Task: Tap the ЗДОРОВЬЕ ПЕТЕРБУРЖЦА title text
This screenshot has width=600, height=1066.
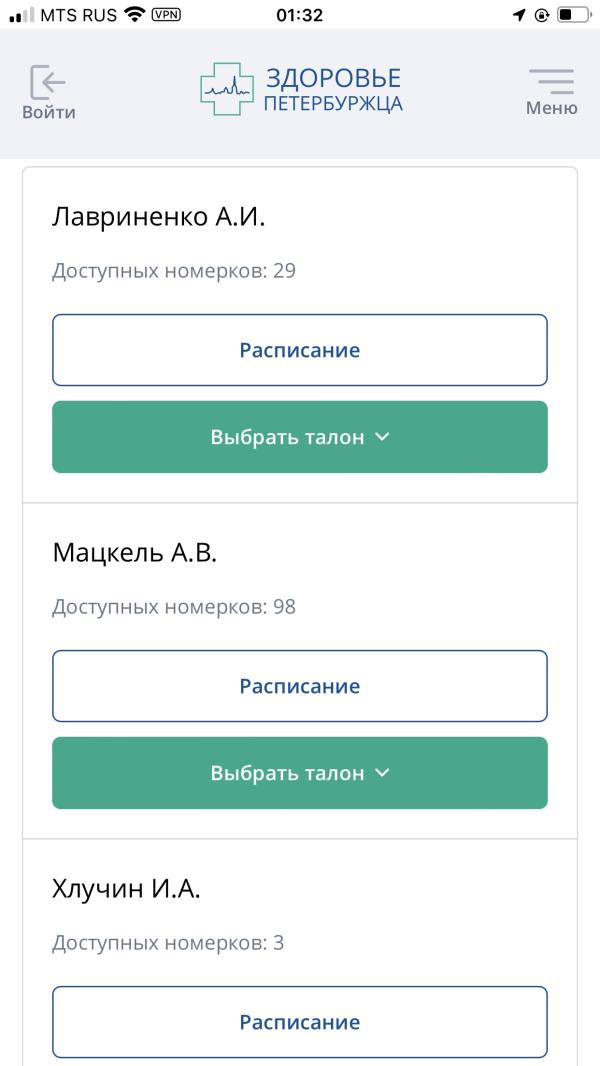Action: [333, 90]
